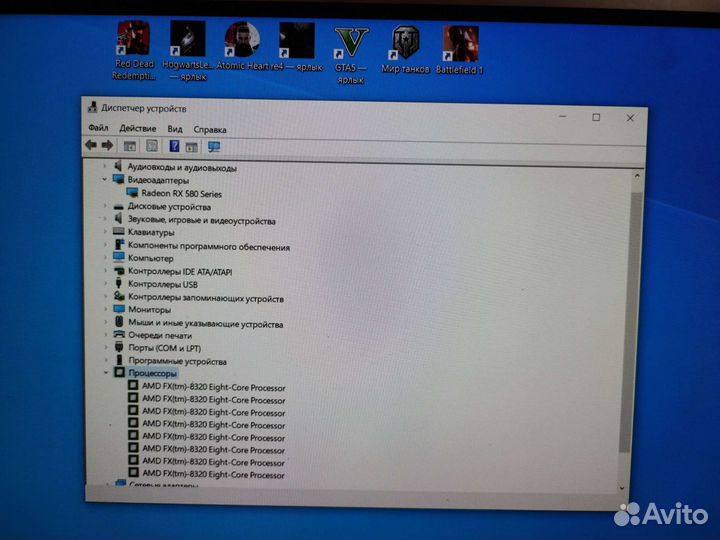Expand the Программные устройства node arrow
This screenshot has height=540, width=720.
106,360
